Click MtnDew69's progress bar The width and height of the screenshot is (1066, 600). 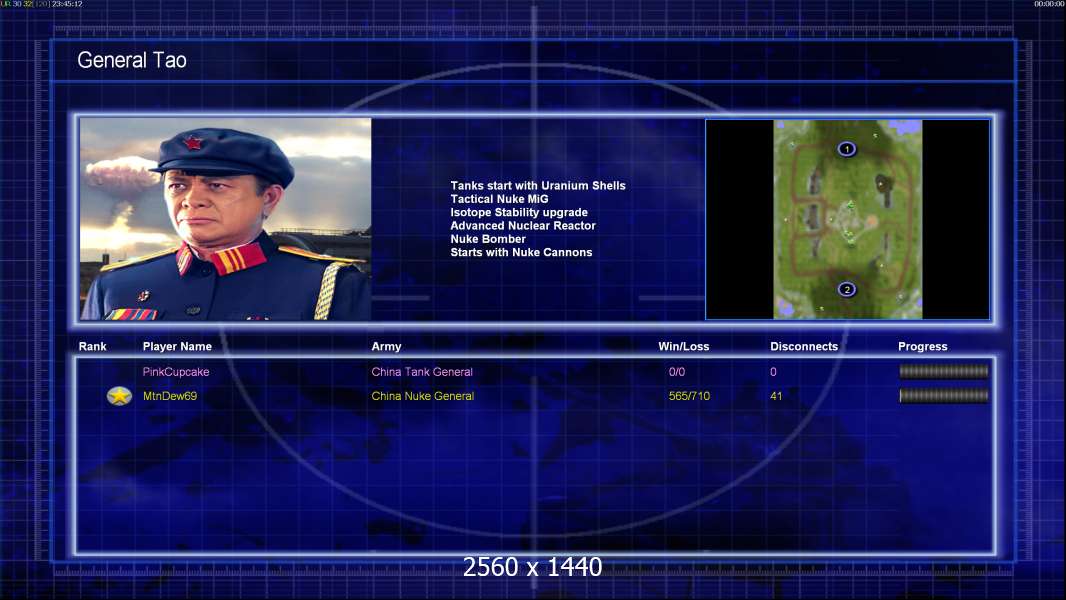tap(944, 395)
